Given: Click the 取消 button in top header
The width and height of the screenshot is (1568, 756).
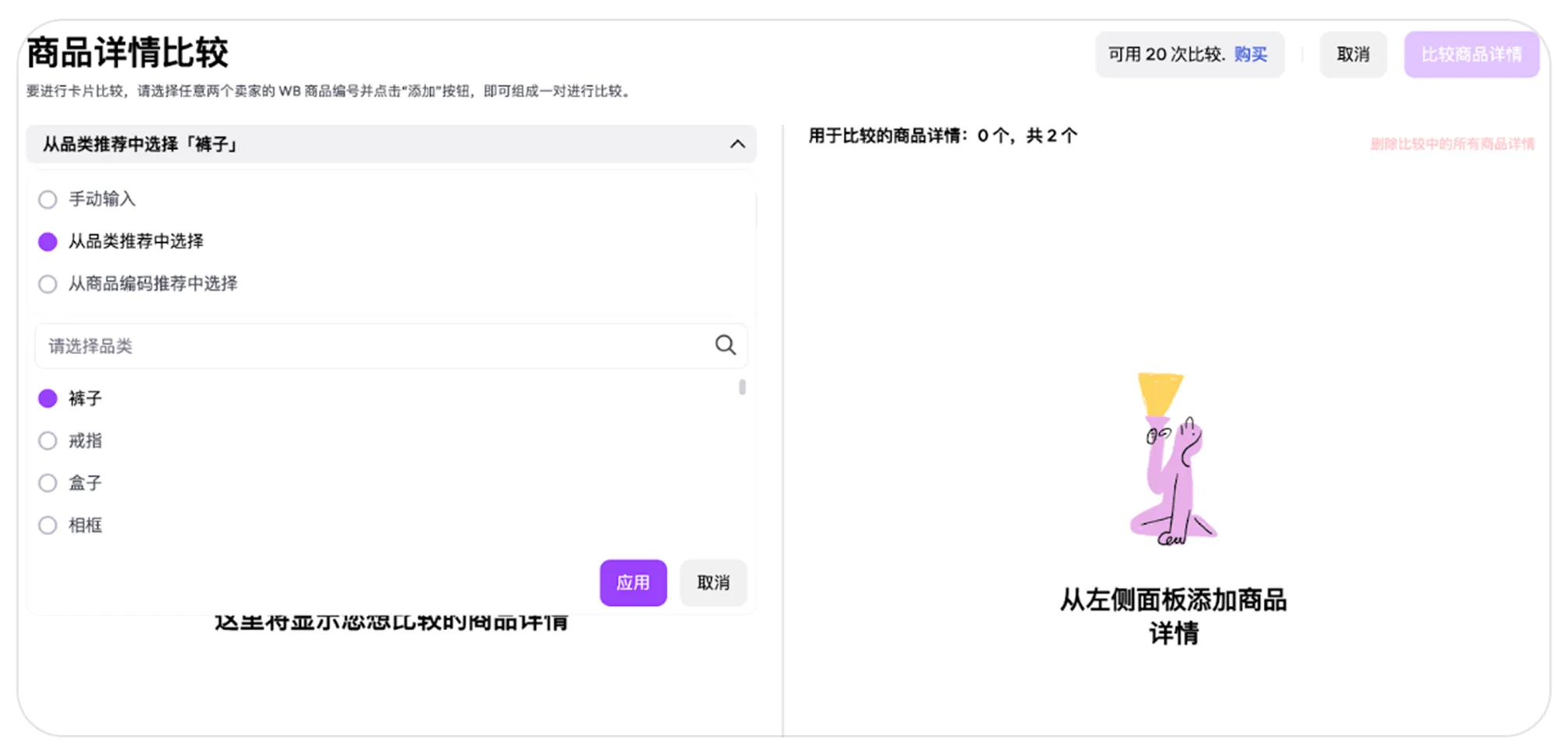Looking at the screenshot, I should pos(1353,54).
